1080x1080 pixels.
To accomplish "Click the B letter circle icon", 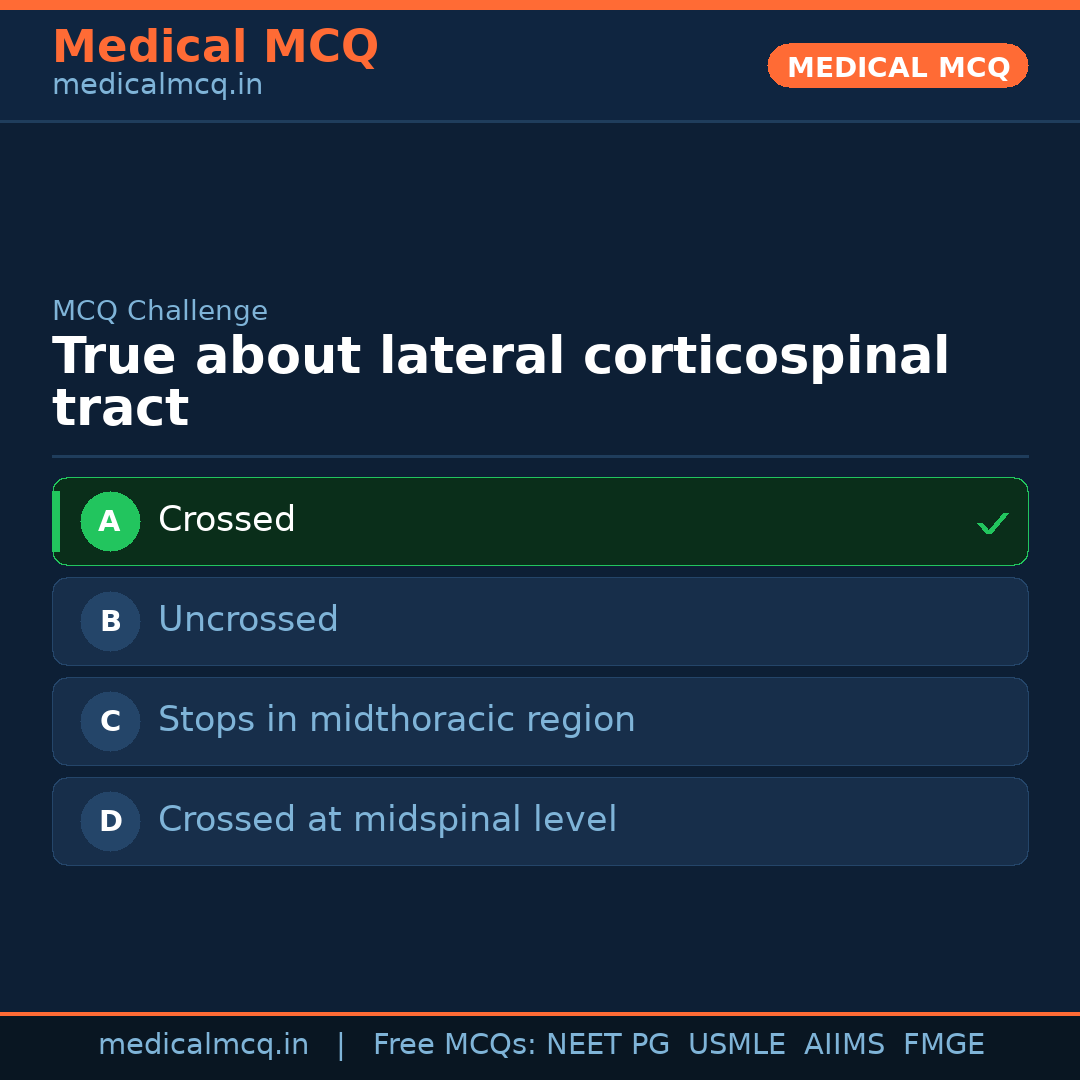I will pos(110,621).
